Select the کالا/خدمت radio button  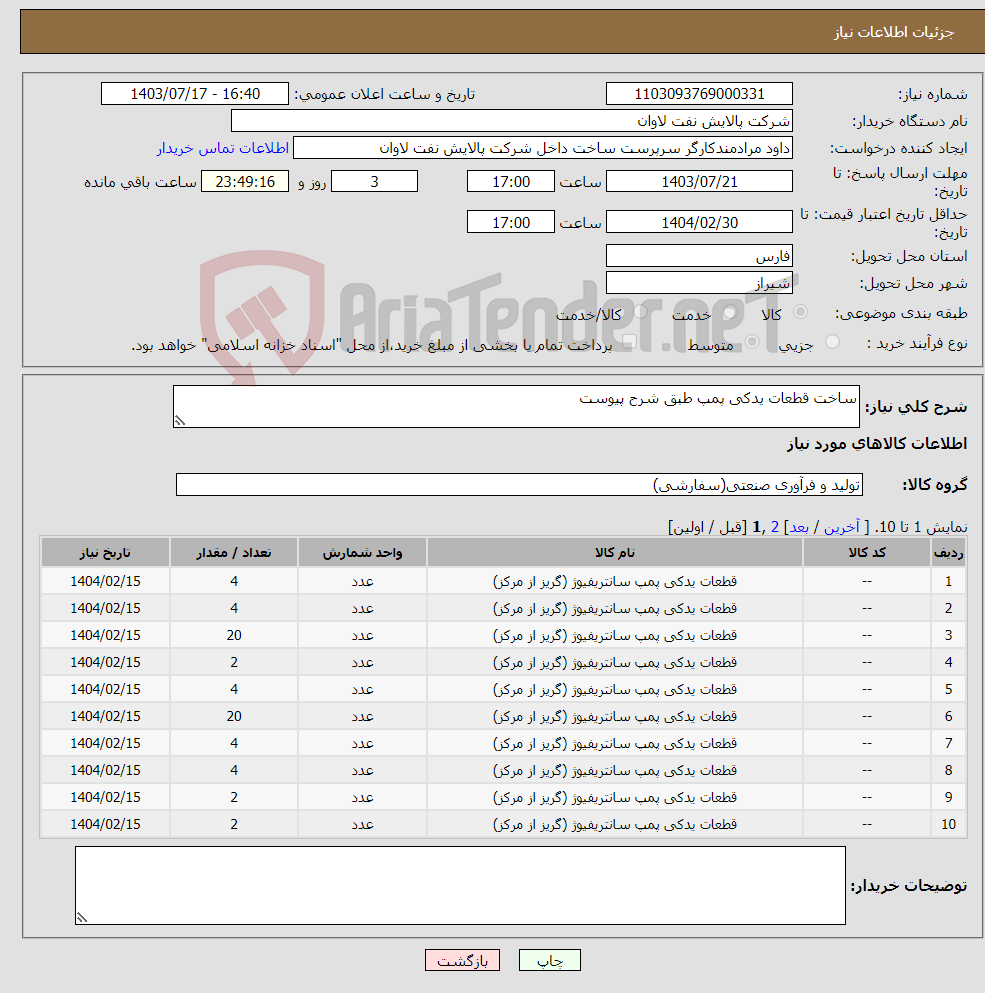[640, 312]
